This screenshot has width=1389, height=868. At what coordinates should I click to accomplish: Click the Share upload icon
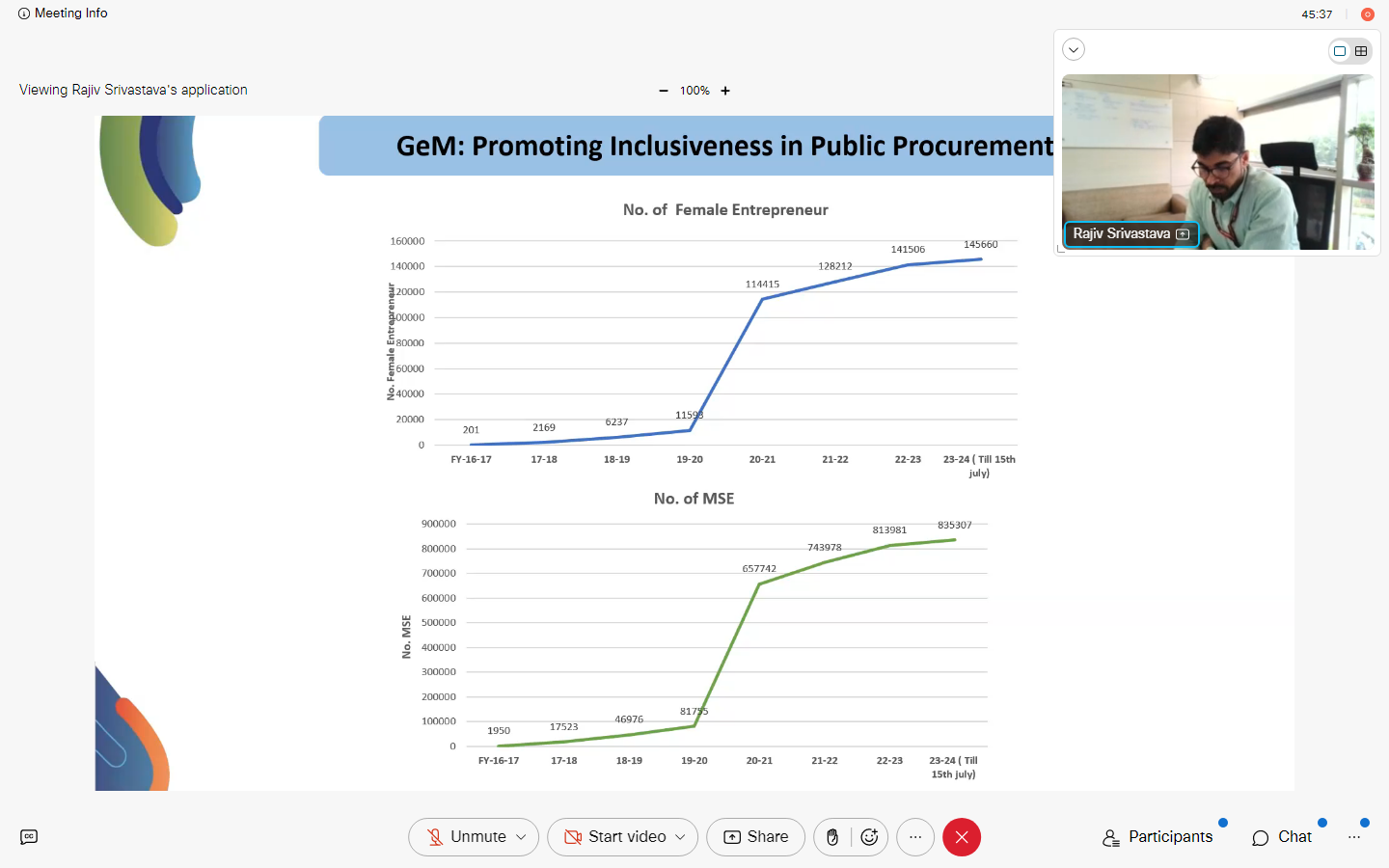(x=732, y=837)
